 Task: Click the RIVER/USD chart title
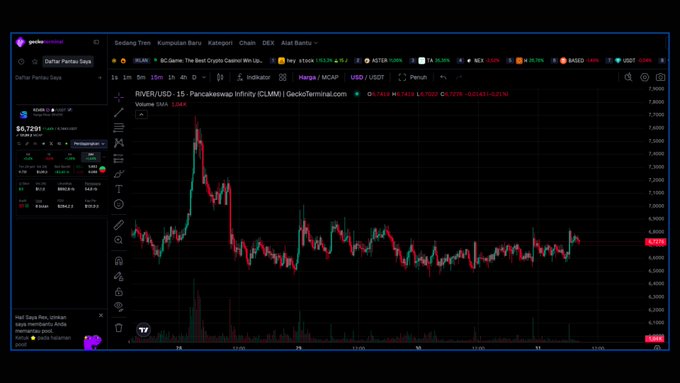tap(241, 94)
